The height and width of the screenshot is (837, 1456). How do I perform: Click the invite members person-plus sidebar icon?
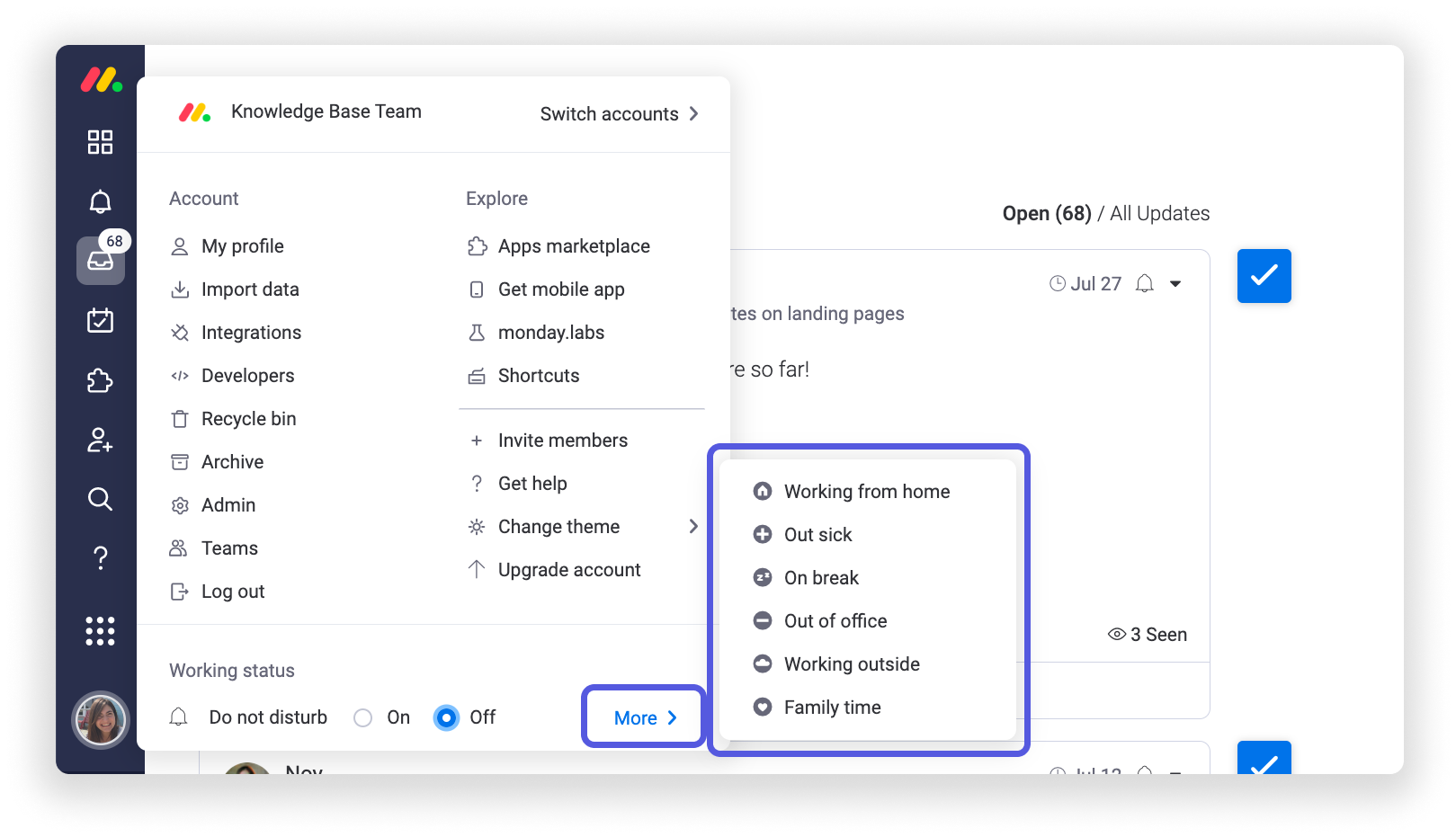coord(100,440)
